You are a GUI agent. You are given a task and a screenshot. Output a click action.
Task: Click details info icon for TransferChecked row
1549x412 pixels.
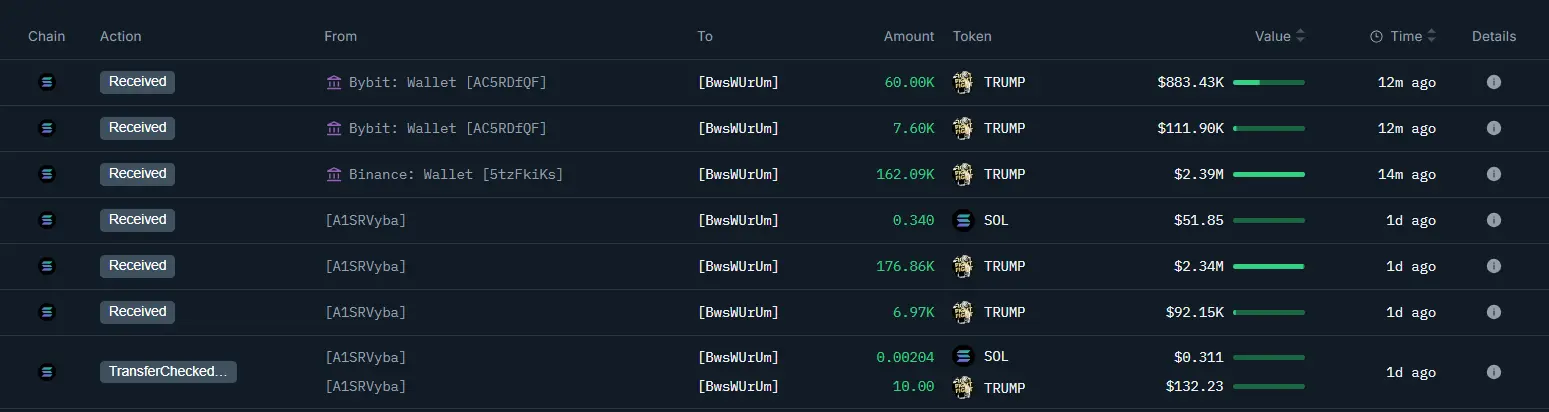tap(1493, 372)
